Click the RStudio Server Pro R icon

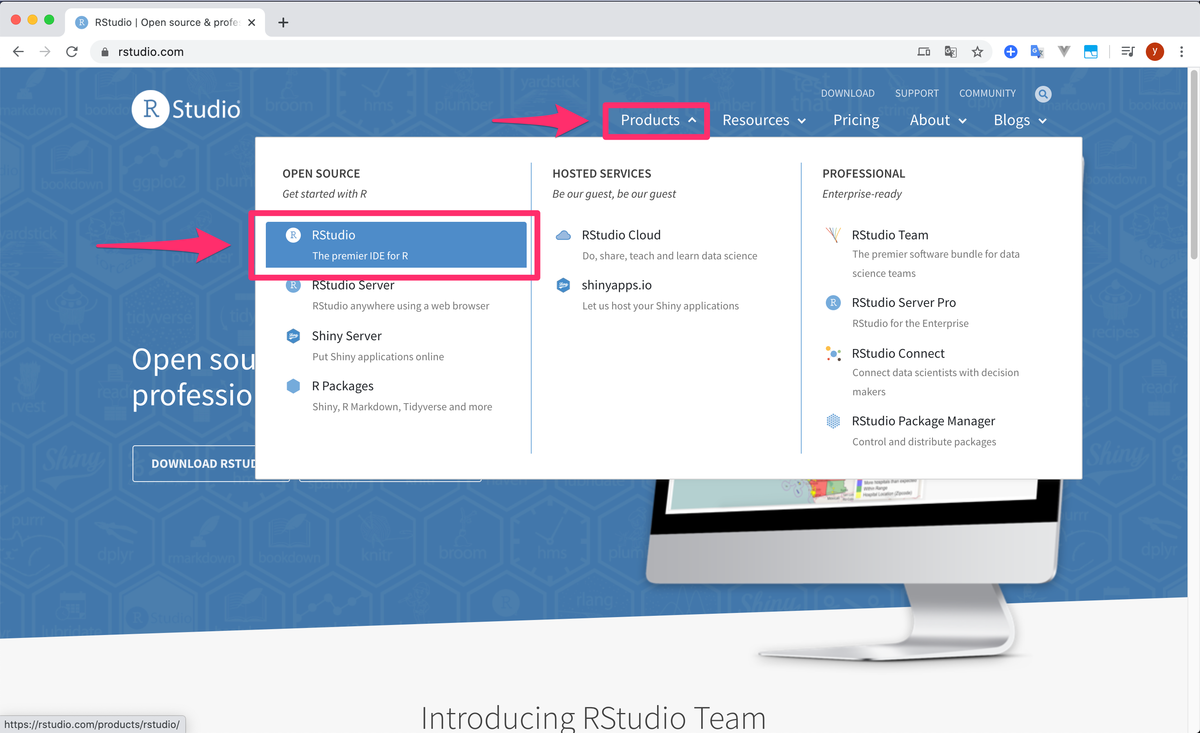coord(833,302)
